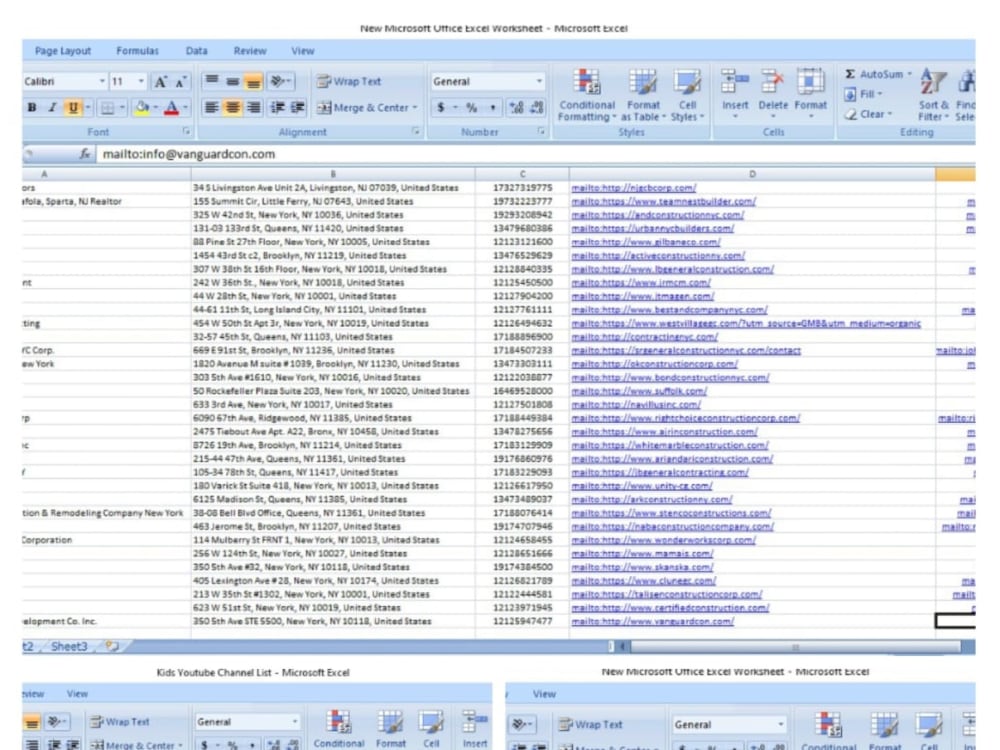Switch to the Sheet3 worksheet tab
This screenshot has height=750, width=1000.
click(x=69, y=646)
